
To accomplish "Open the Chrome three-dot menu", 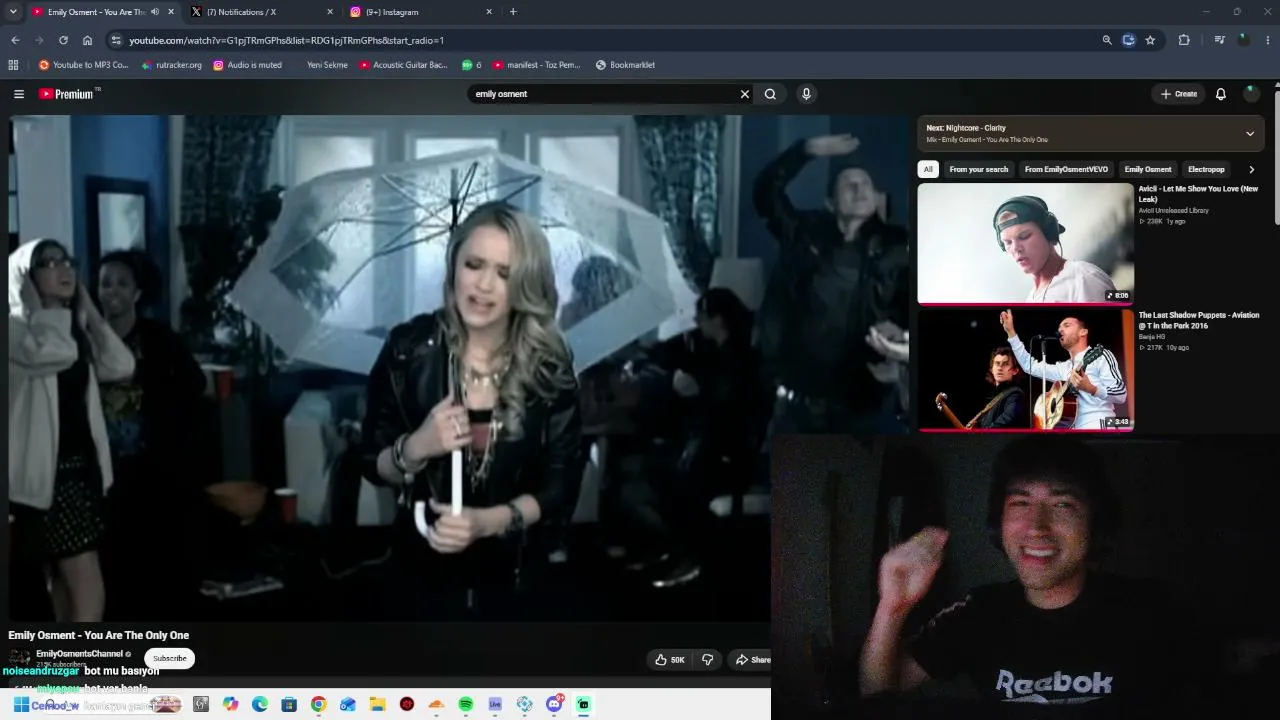I will [1268, 40].
